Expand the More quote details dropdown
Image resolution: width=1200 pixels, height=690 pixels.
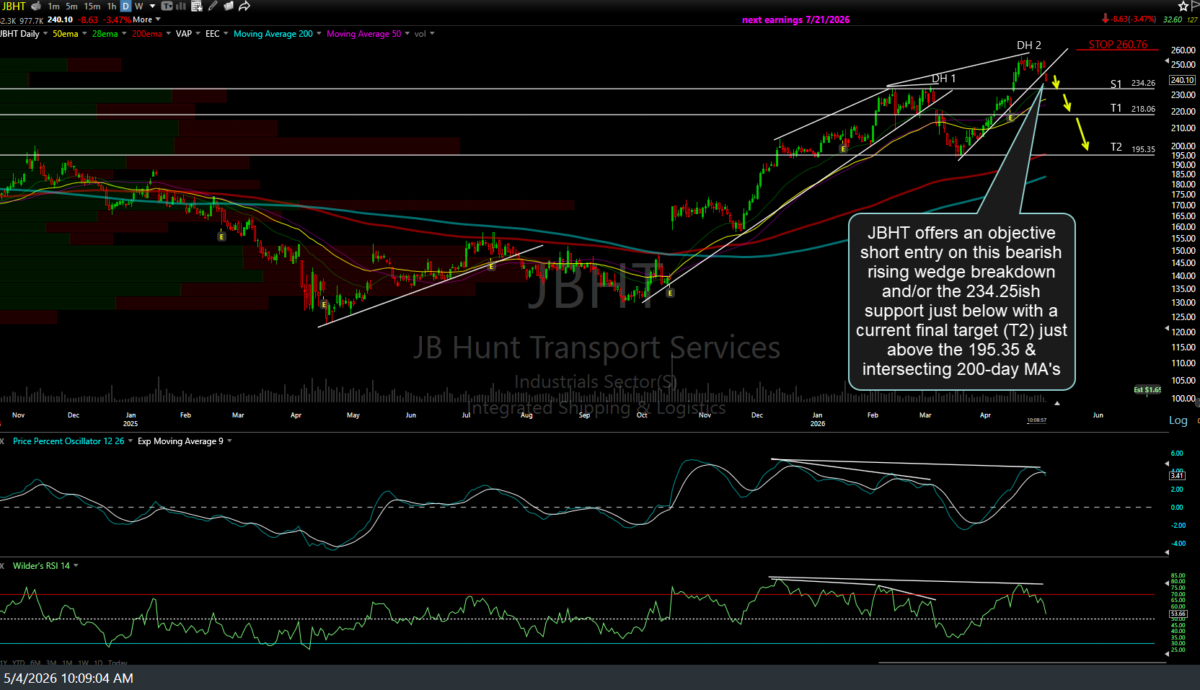pyautogui.click(x=146, y=20)
